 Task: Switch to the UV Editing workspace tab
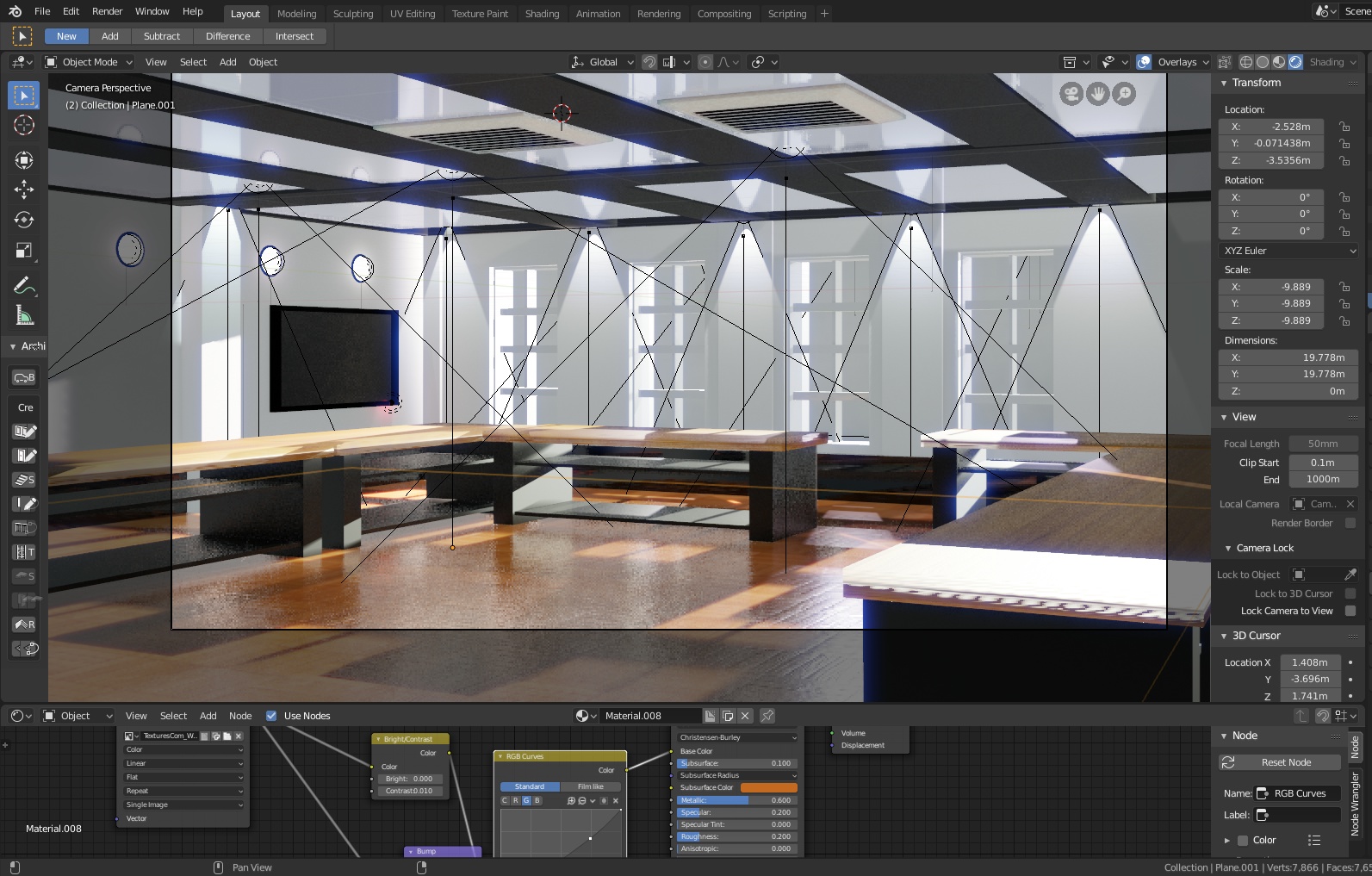[x=413, y=14]
